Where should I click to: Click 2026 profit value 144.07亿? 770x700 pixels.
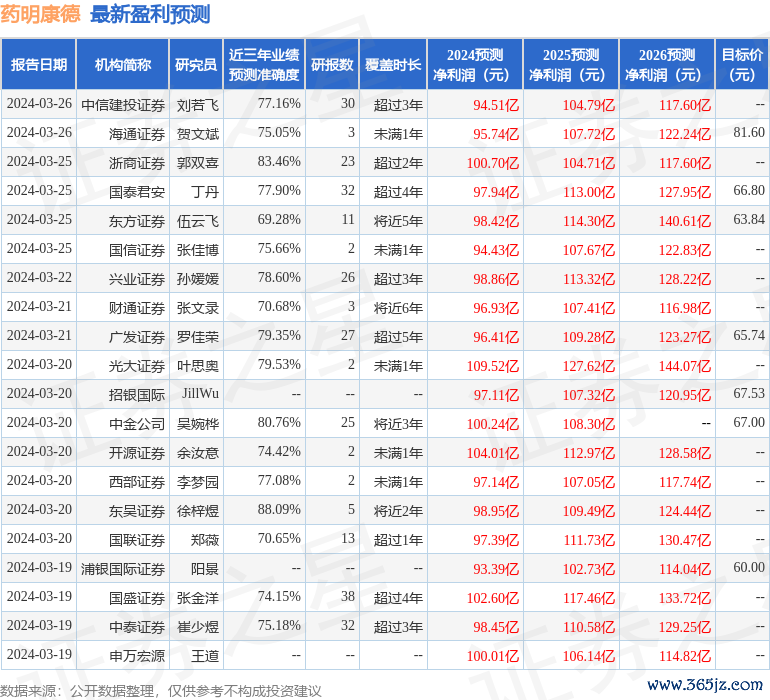pos(685,366)
